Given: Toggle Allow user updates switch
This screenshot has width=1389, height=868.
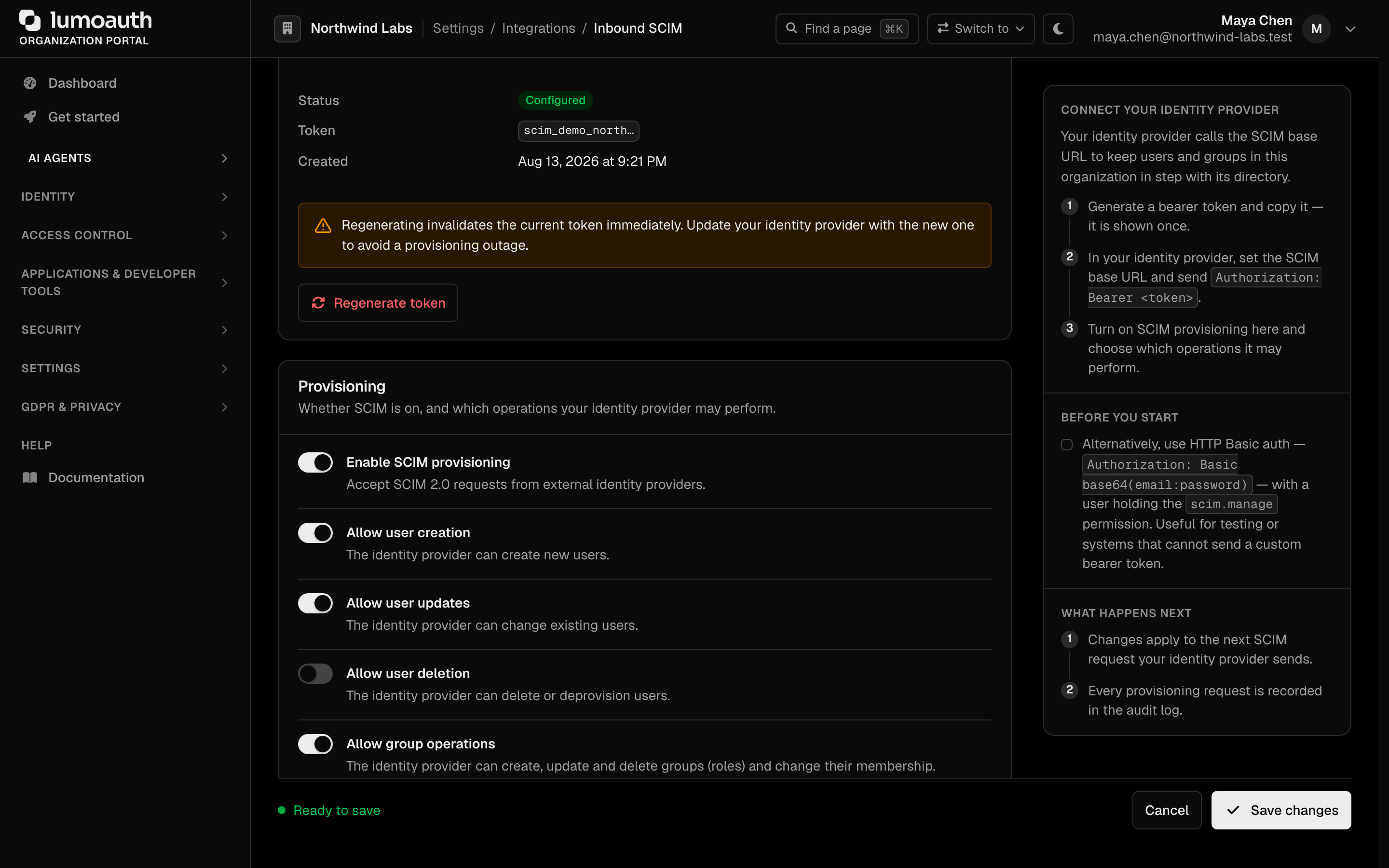Looking at the screenshot, I should [x=315, y=603].
